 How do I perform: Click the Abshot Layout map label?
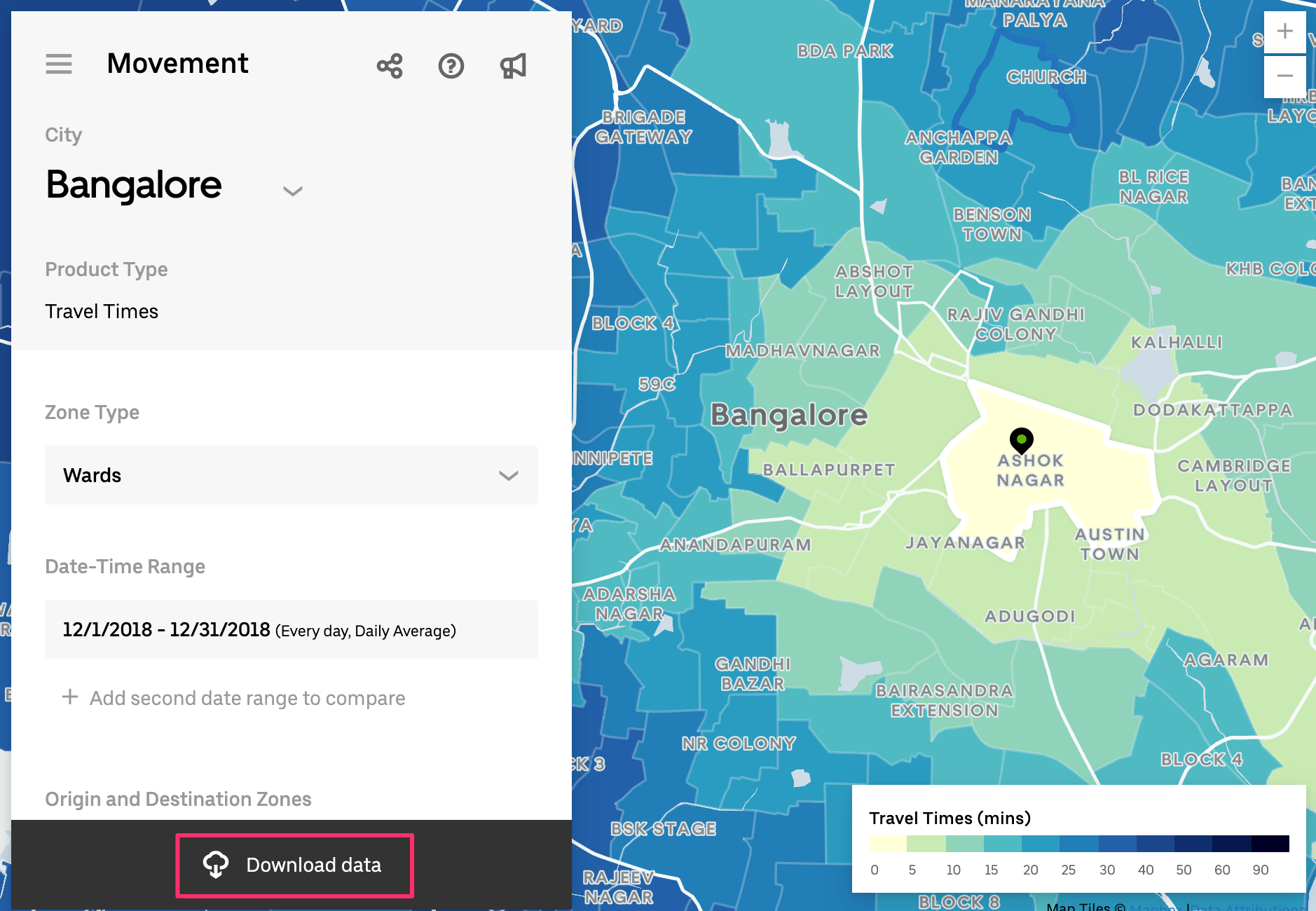click(x=874, y=281)
